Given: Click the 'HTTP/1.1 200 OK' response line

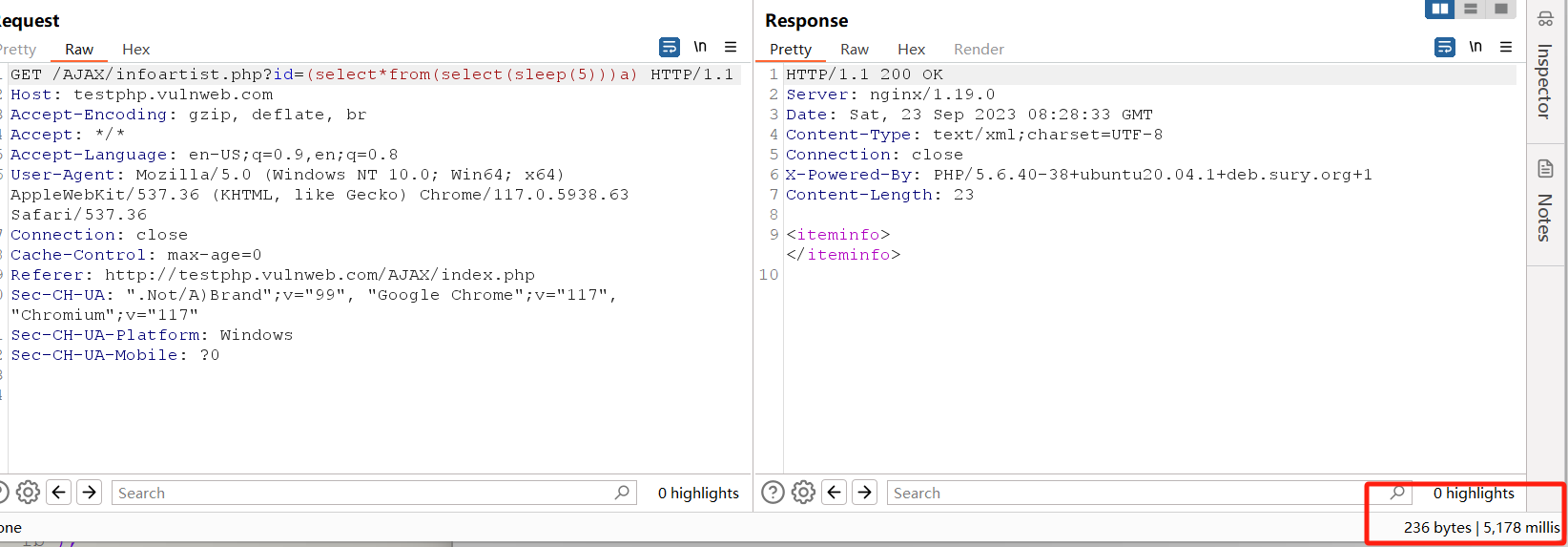Looking at the screenshot, I should (x=864, y=74).
